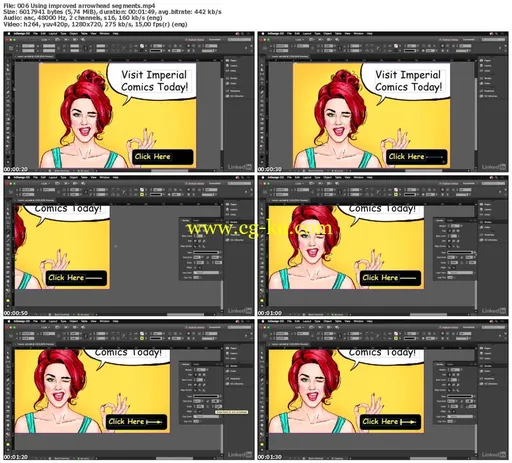Choose bevel join in the 00:01:30 frame Stroke panel
Image resolution: width=512 pixels, height=463 pixels.
click(x=458, y=385)
